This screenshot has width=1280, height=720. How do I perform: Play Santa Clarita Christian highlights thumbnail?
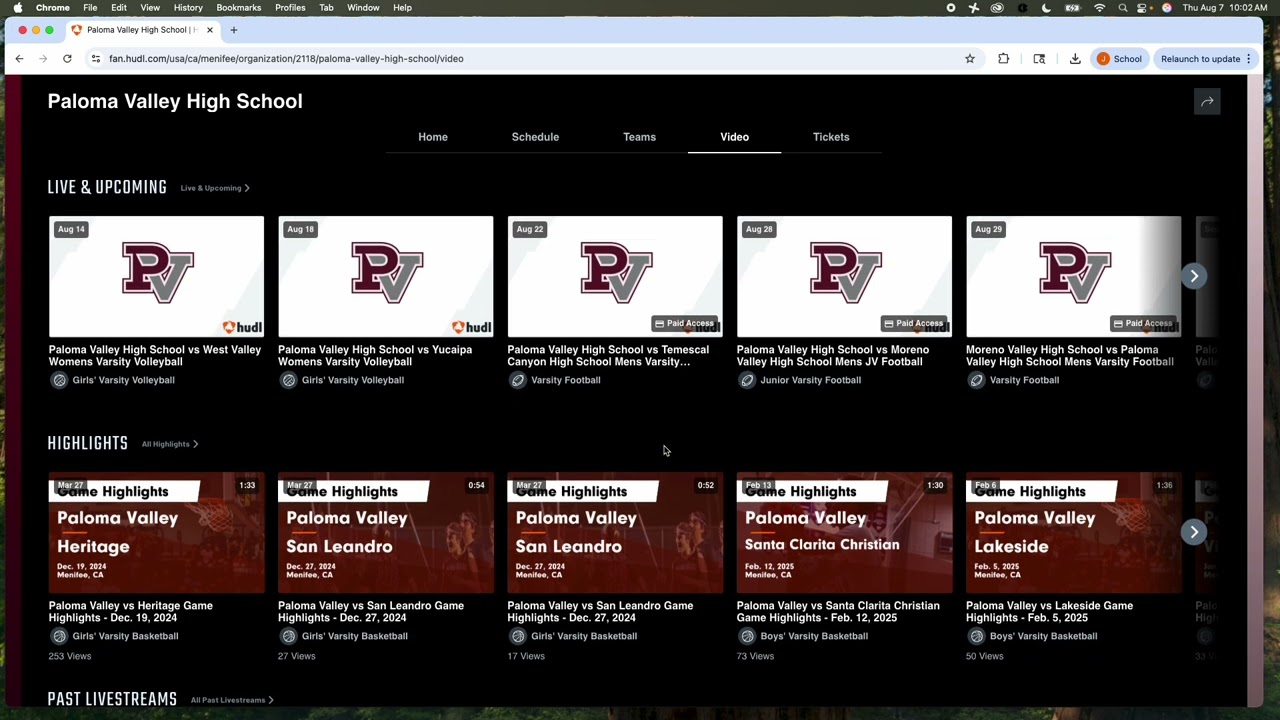coord(845,533)
